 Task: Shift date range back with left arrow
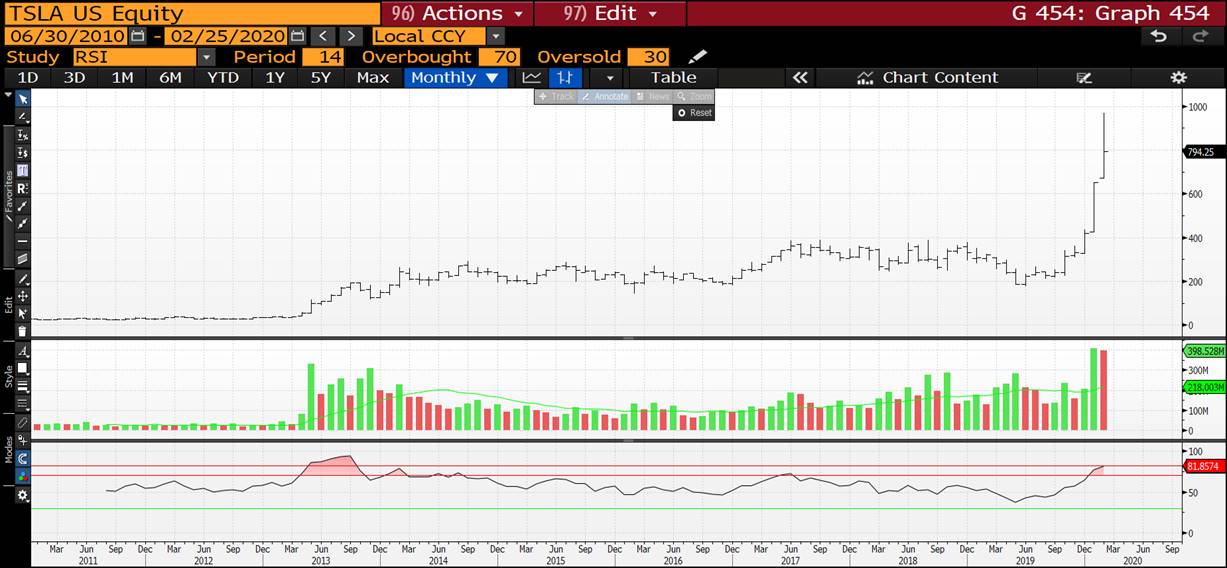tap(323, 36)
